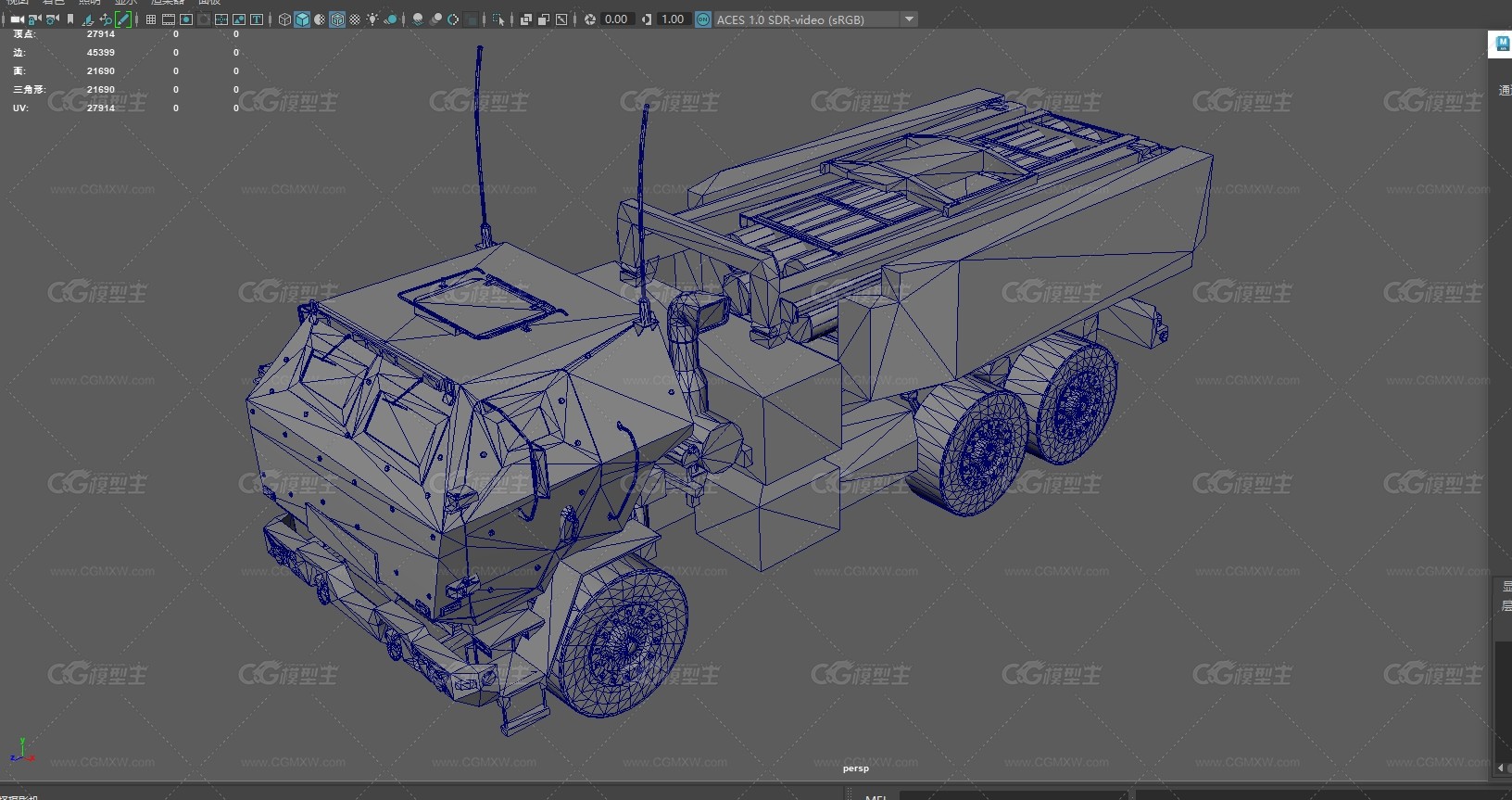Click the Gamma contrast icon

tap(647, 19)
